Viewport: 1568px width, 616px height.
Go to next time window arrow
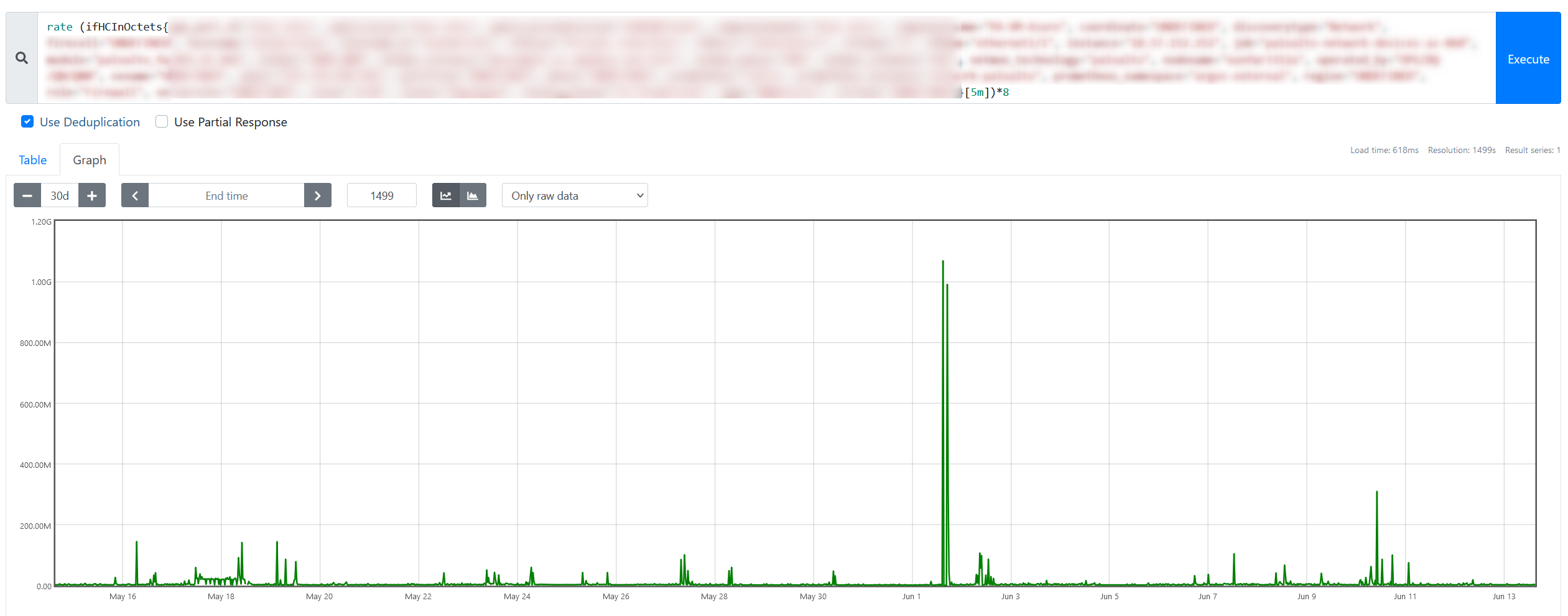point(318,195)
